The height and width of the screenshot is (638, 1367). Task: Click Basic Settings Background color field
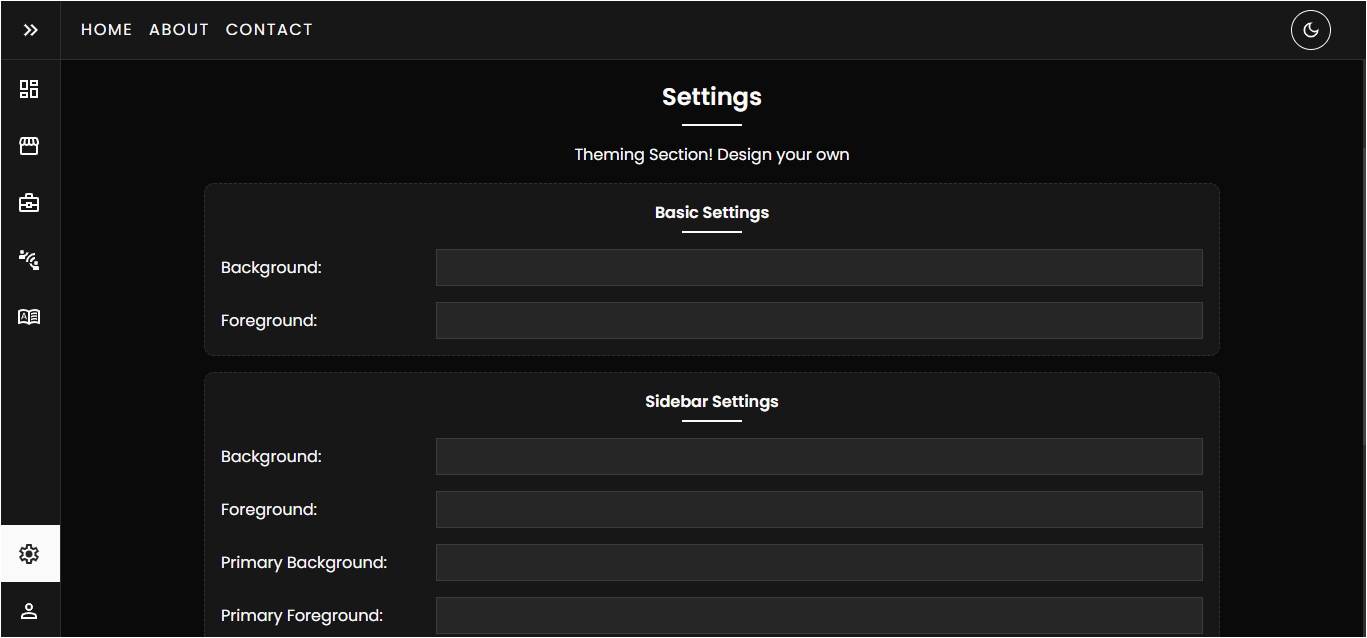[818, 267]
